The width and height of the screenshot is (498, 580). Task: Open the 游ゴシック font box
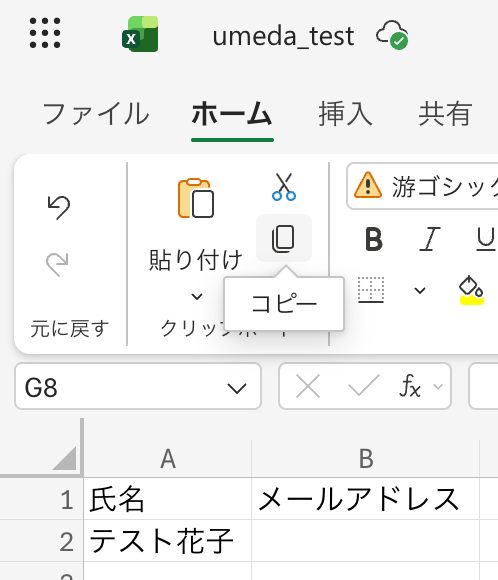click(x=422, y=186)
